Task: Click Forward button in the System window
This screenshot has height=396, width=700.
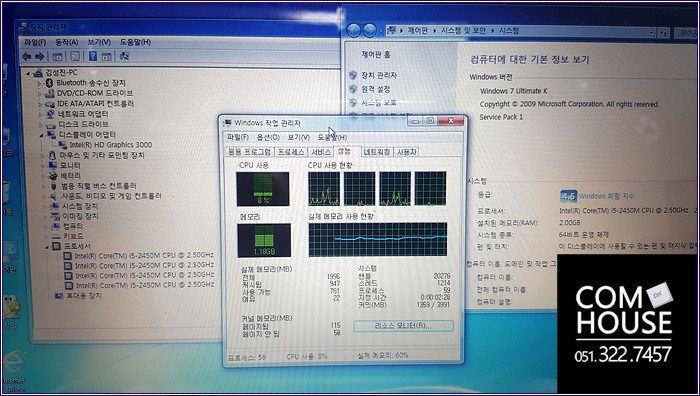Action: pyautogui.click(x=370, y=30)
